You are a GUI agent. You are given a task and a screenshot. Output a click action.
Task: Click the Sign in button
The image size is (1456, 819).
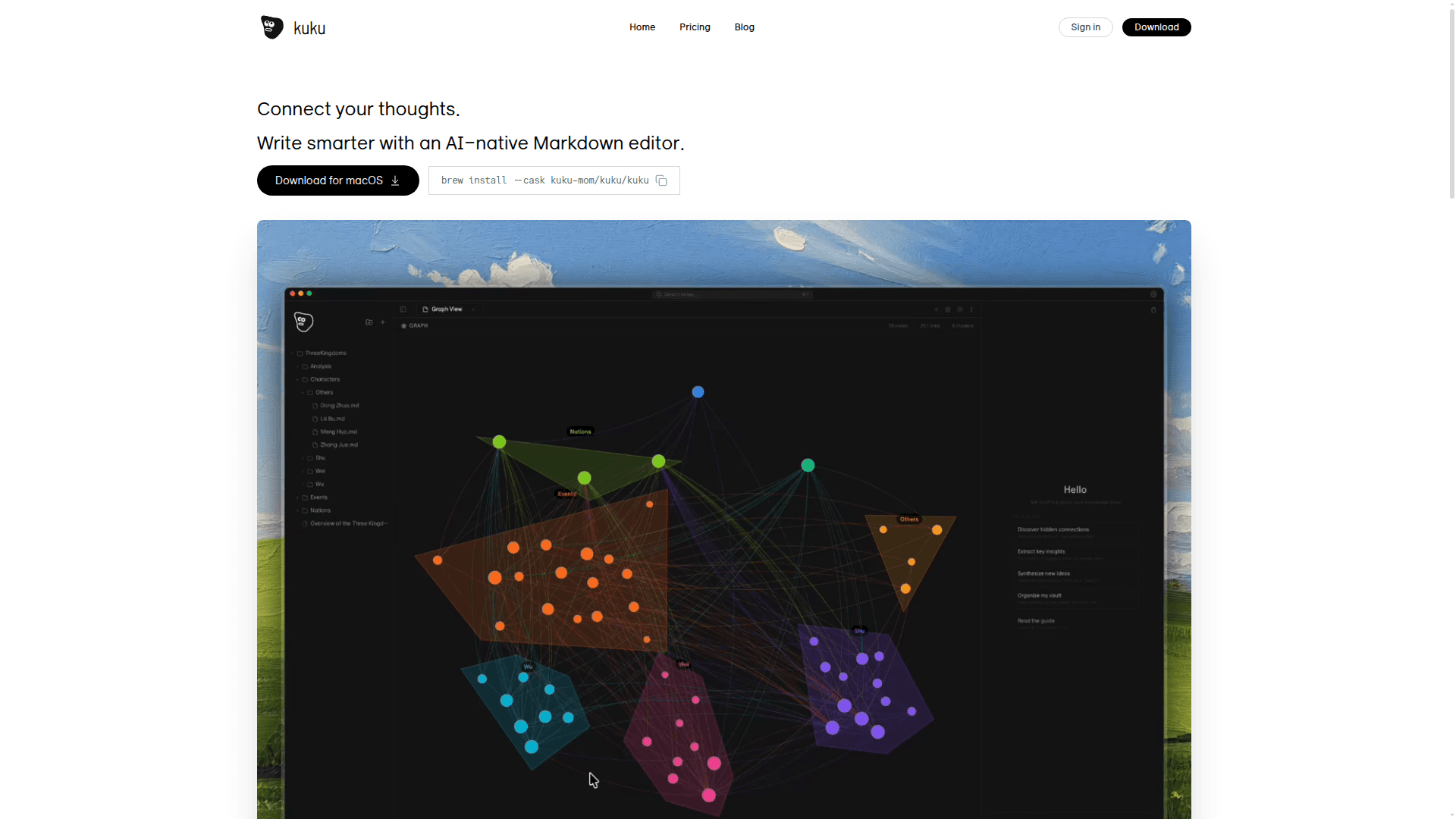(x=1085, y=27)
